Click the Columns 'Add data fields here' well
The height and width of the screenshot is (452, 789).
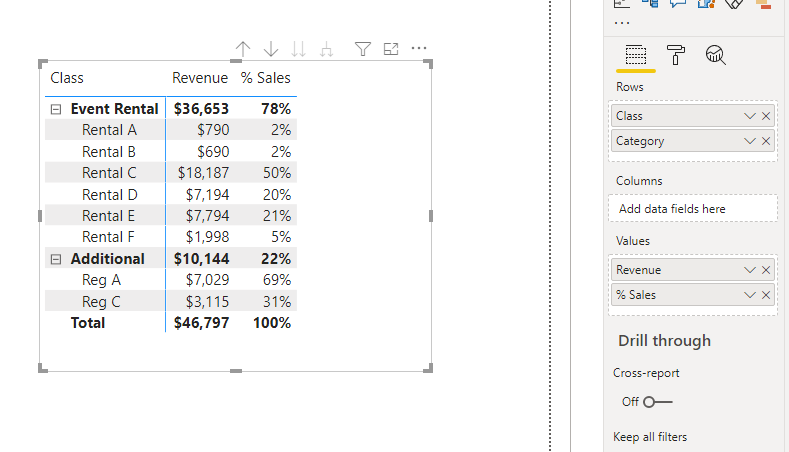click(x=693, y=209)
